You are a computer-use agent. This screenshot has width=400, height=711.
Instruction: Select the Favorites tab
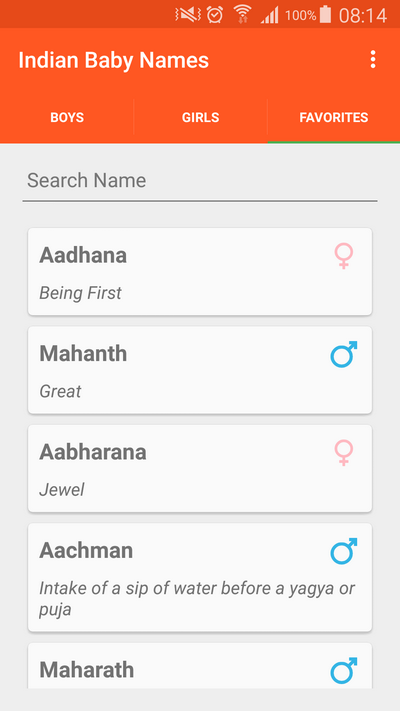[x=334, y=118]
